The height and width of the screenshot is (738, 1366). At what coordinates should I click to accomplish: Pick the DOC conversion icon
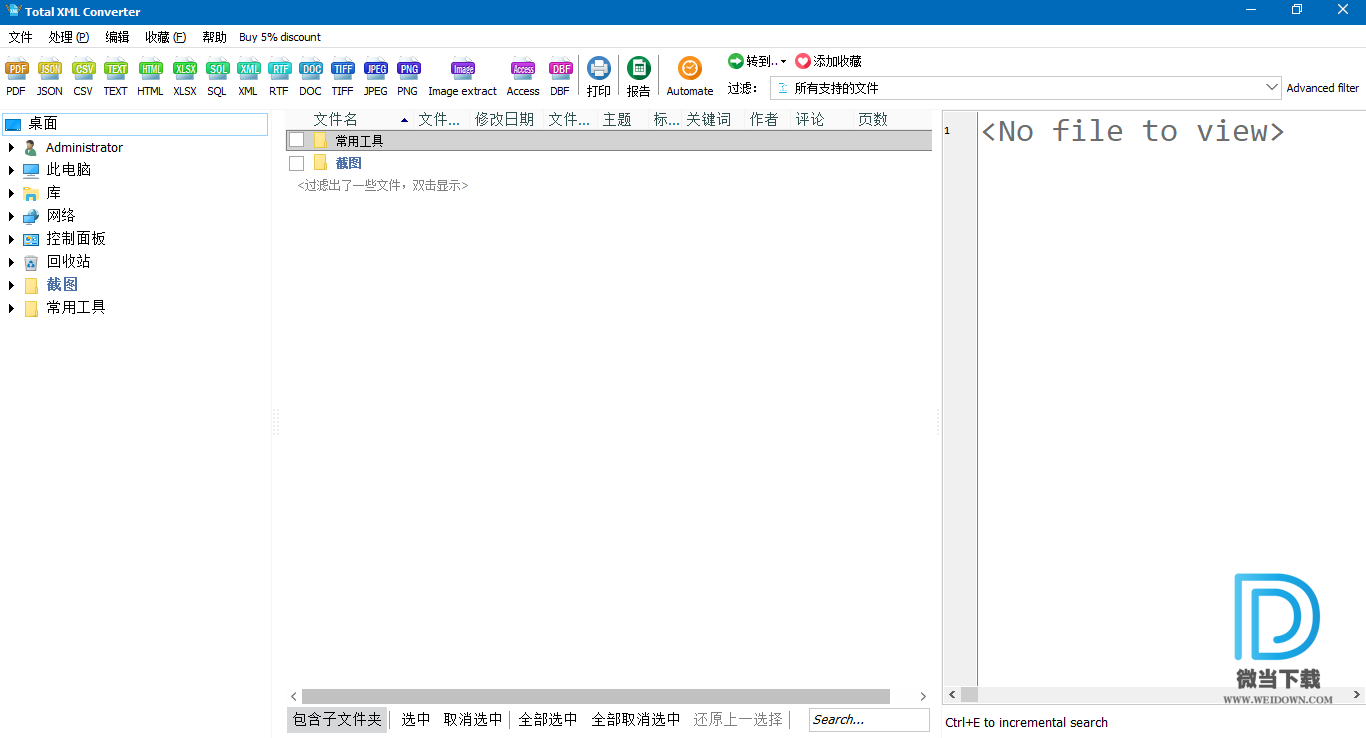coord(311,70)
